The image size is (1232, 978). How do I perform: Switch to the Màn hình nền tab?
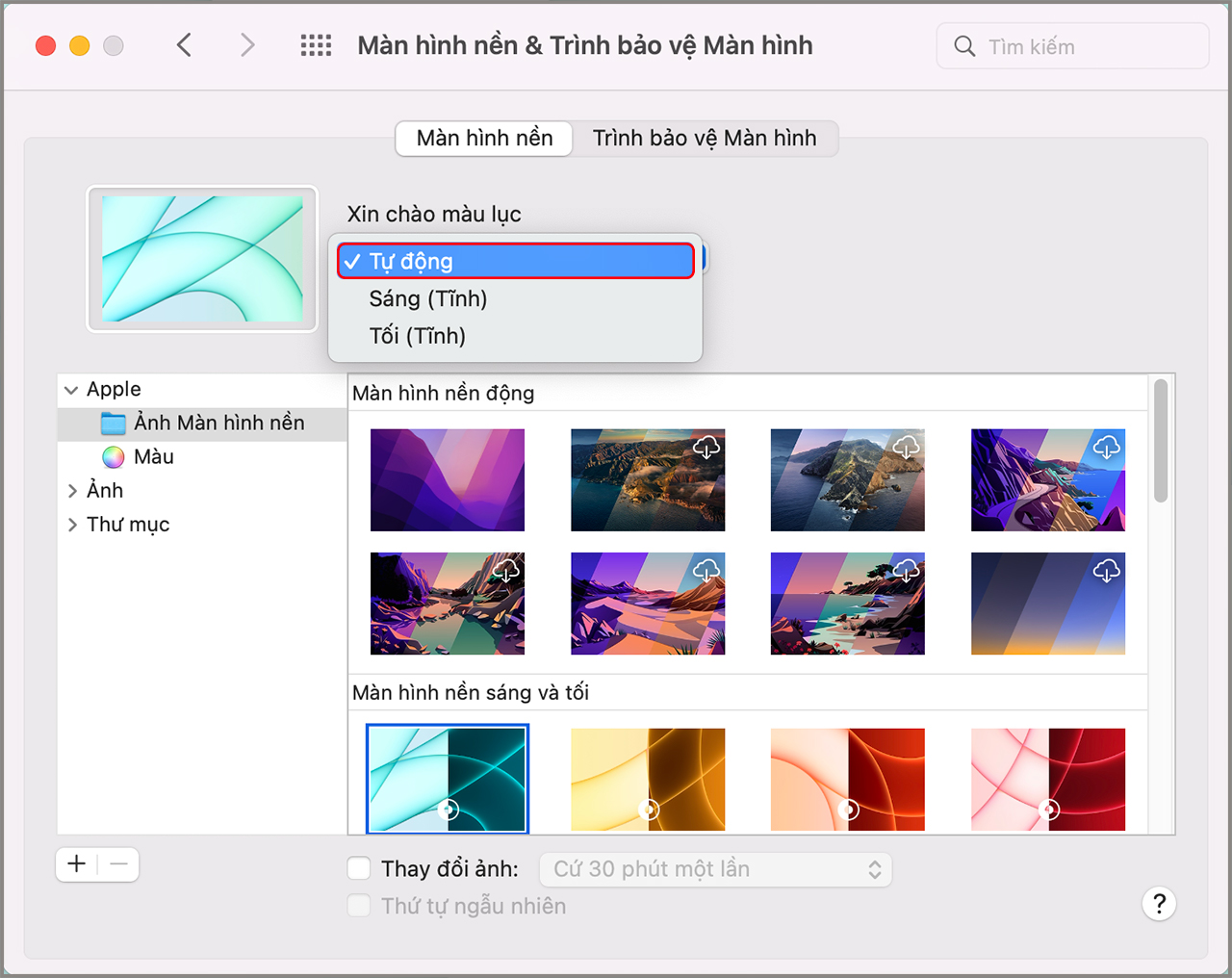(484, 139)
